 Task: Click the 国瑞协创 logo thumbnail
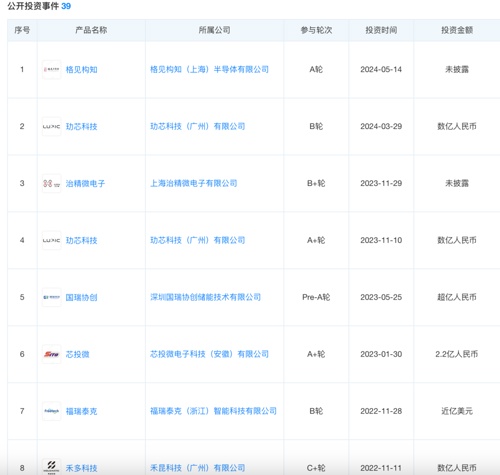coord(52,297)
